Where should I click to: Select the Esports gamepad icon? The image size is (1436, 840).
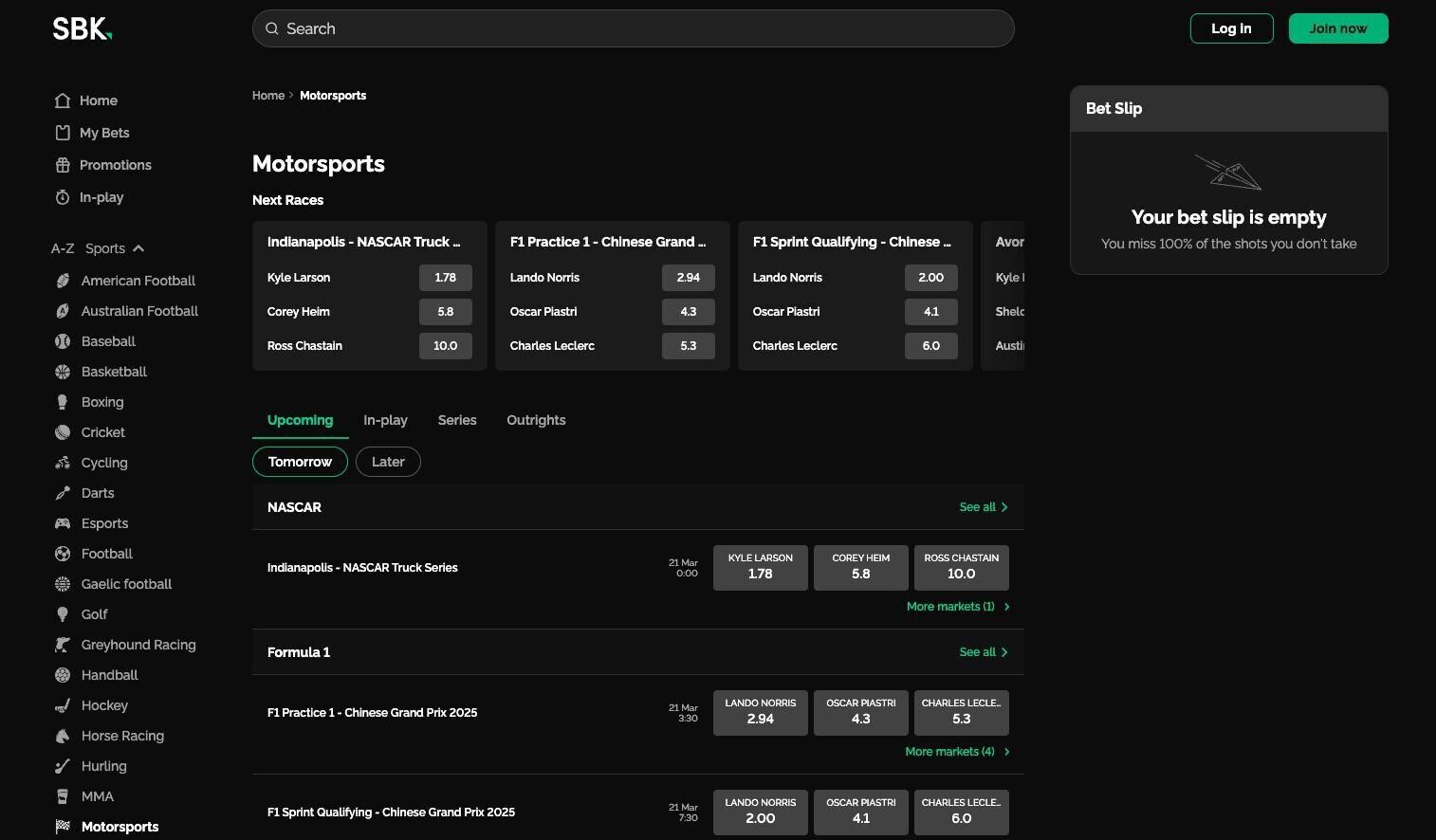(x=63, y=523)
